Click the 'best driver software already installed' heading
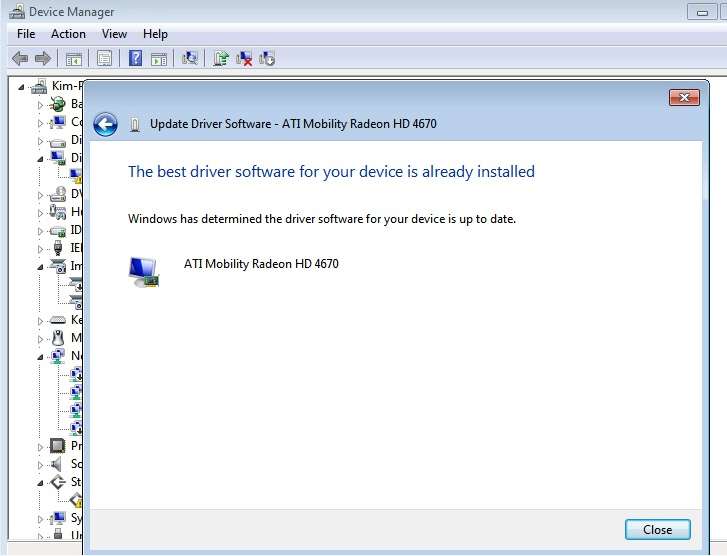Viewport: 727px width, 556px height. [x=331, y=172]
